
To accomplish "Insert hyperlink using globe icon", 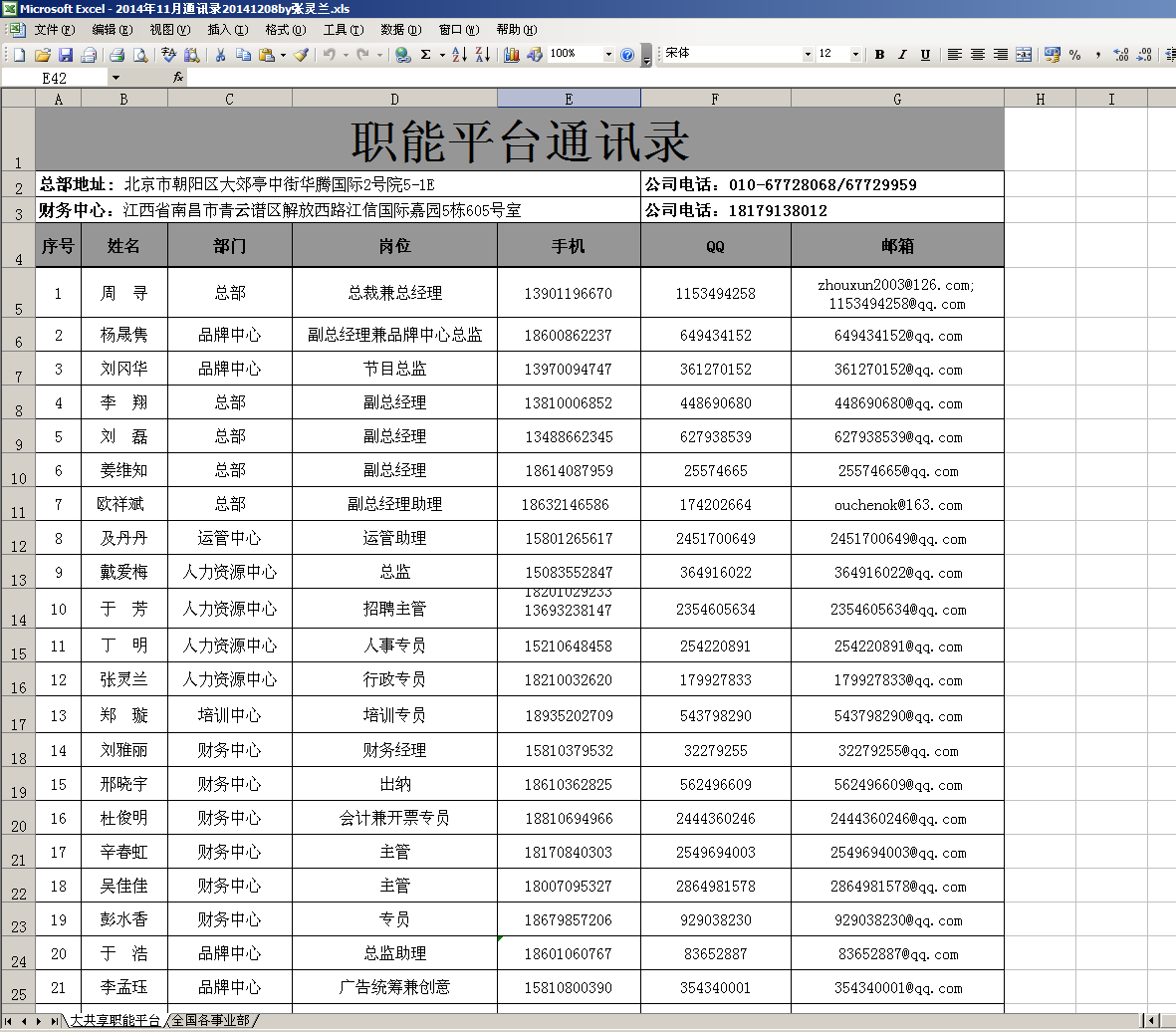I will 402,54.
